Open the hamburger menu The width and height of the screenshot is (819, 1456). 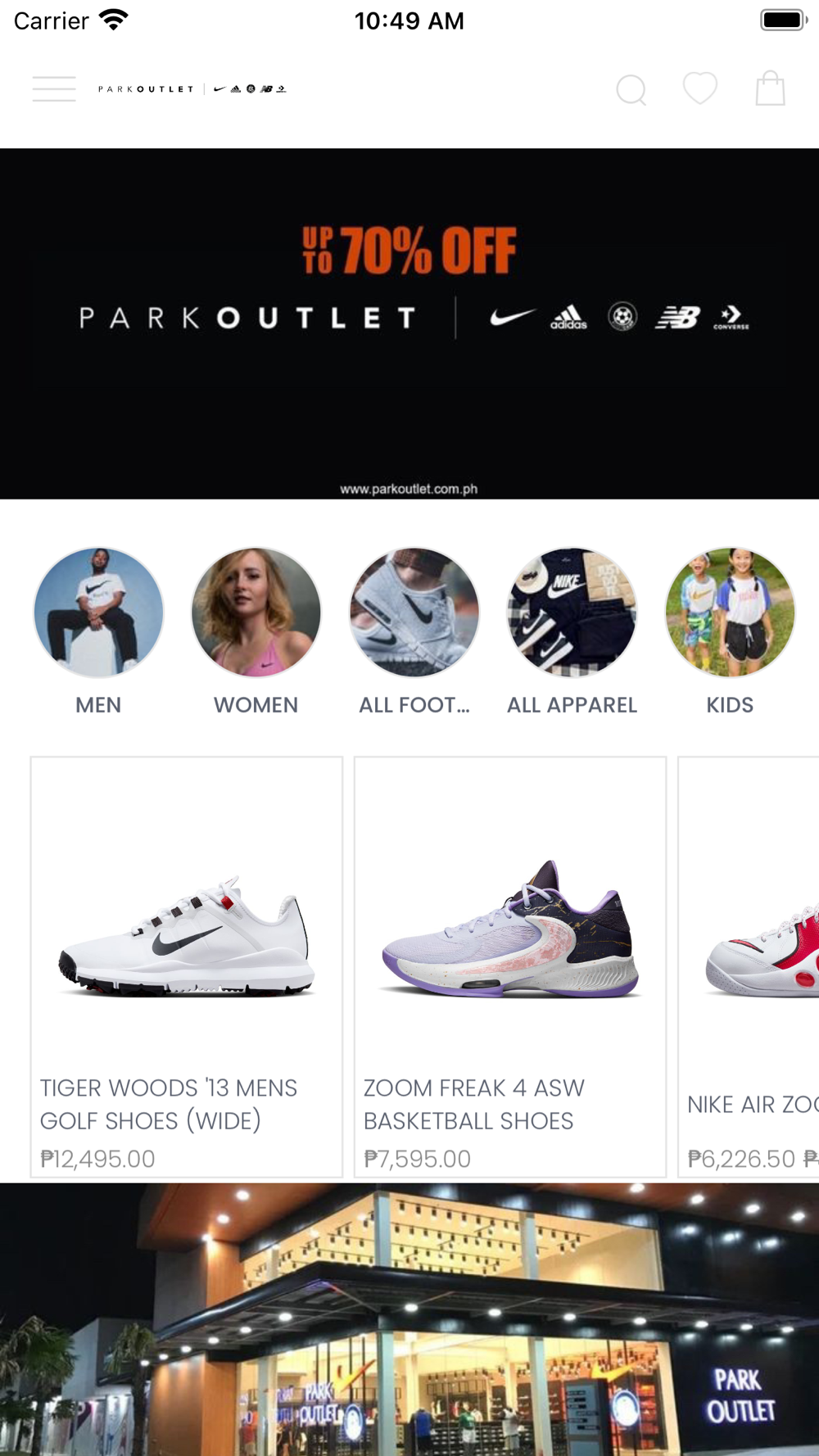54,88
